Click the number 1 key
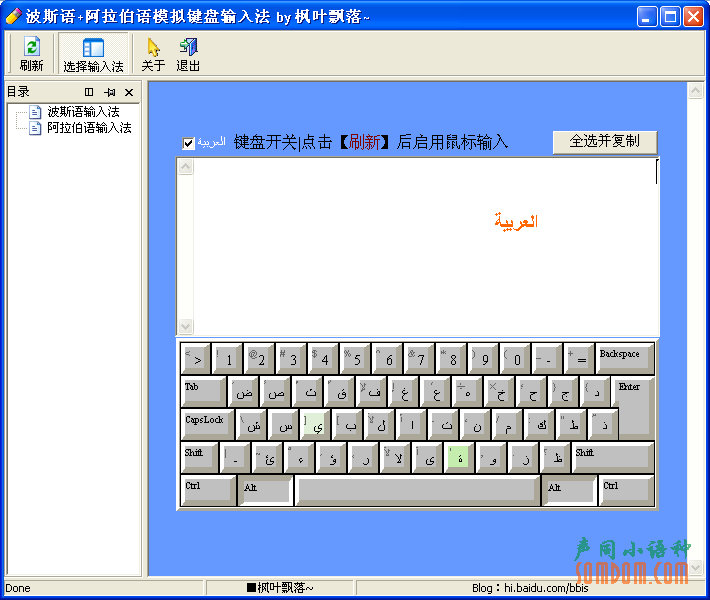Screen dimensions: 710x600 coord(227,358)
